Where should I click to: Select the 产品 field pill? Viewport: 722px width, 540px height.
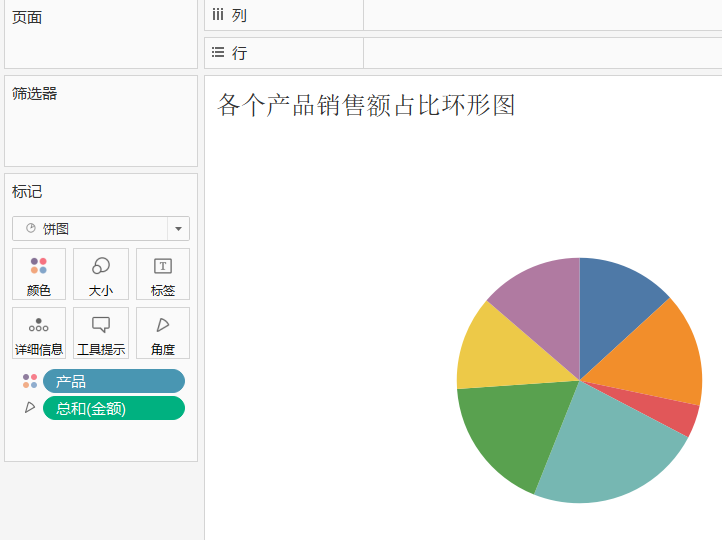click(113, 381)
